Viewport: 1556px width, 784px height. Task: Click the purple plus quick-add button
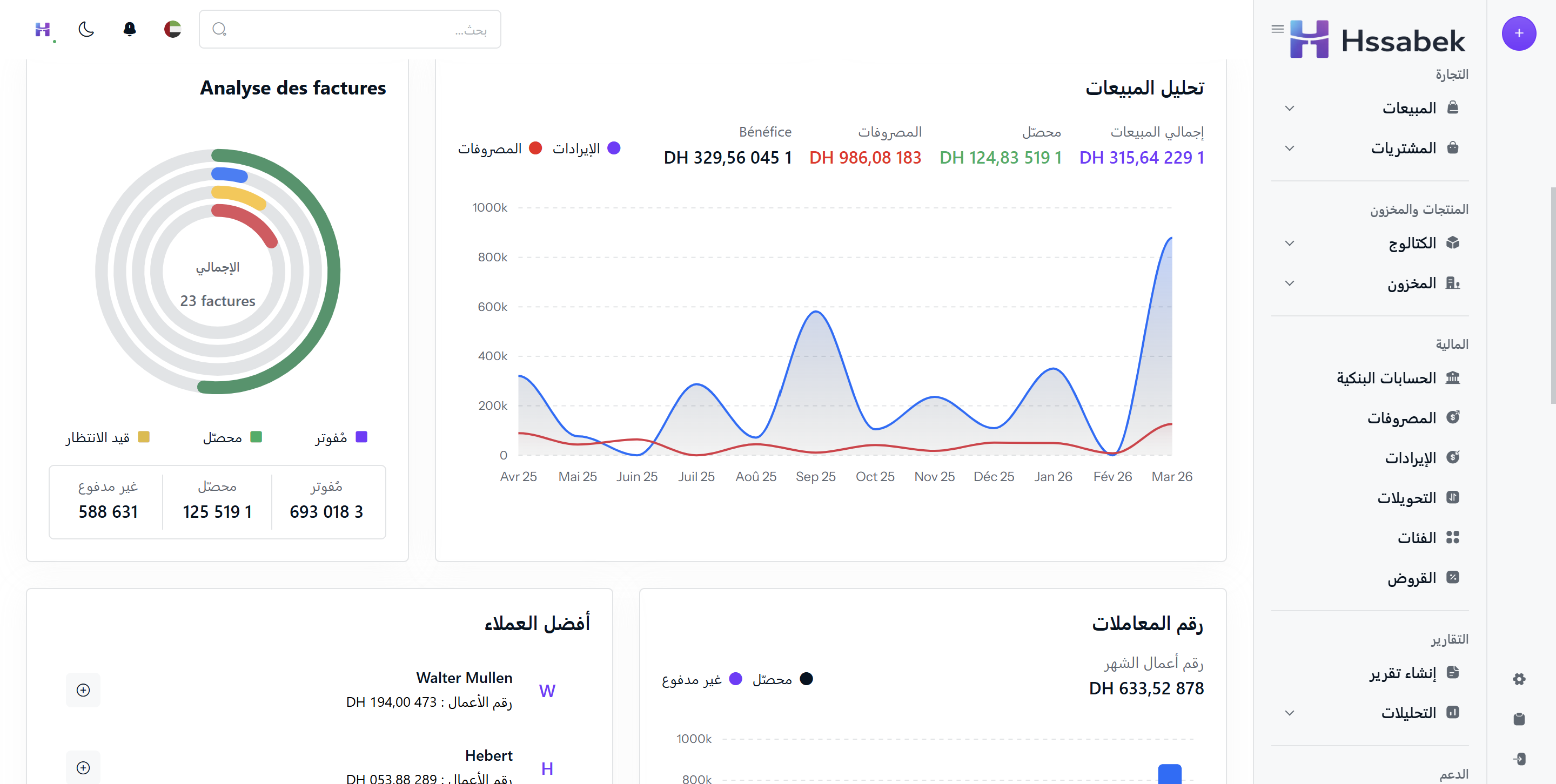(1519, 33)
